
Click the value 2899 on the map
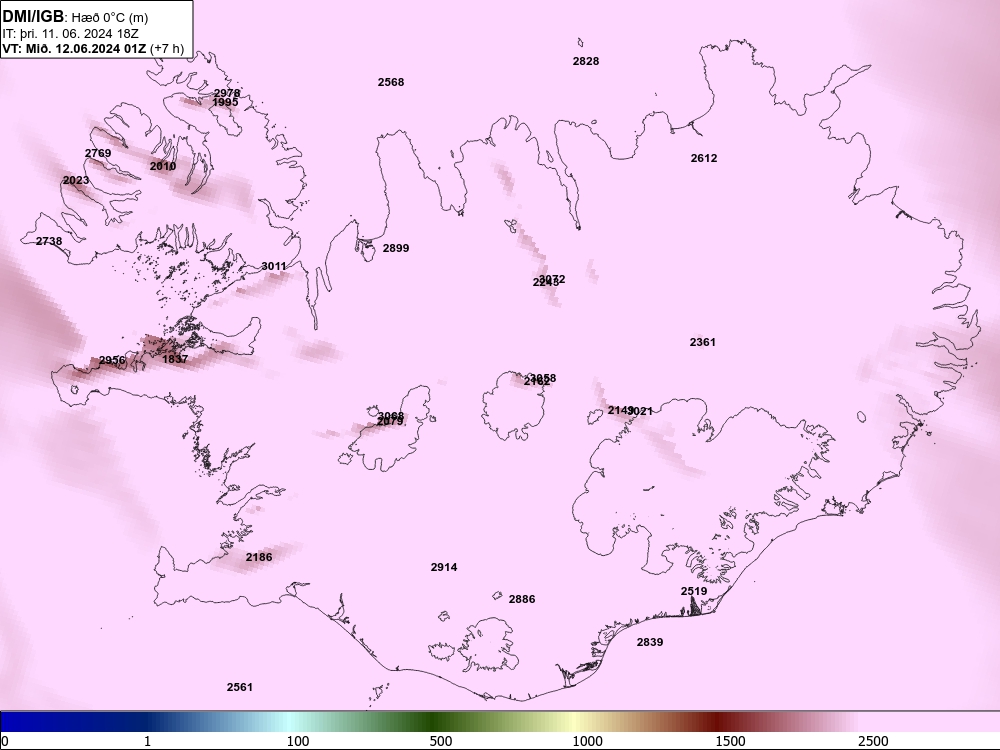click(x=395, y=248)
